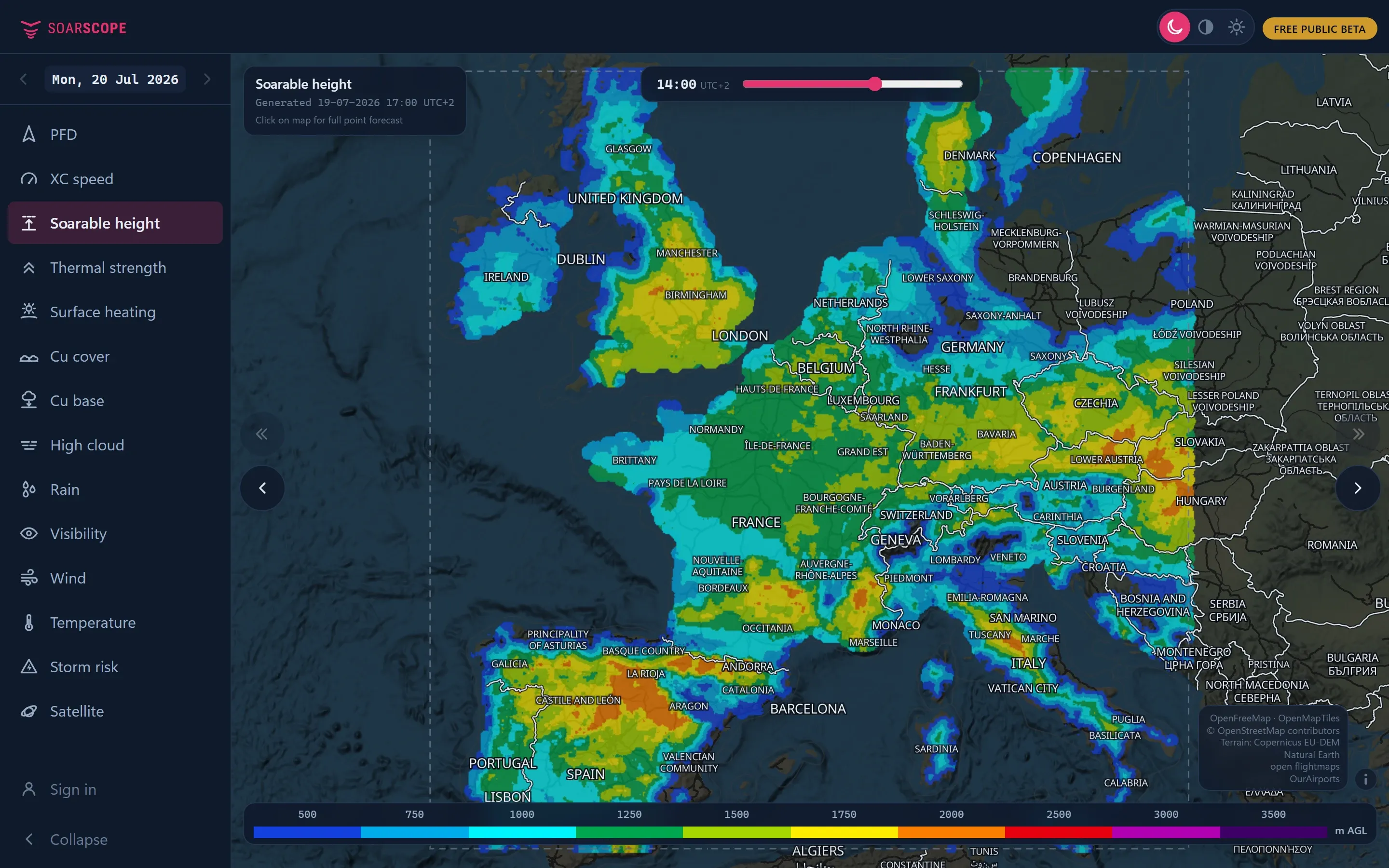Viewport: 1389px width, 868px height.
Task: Click the Surface heating sun icon
Action: (29, 312)
